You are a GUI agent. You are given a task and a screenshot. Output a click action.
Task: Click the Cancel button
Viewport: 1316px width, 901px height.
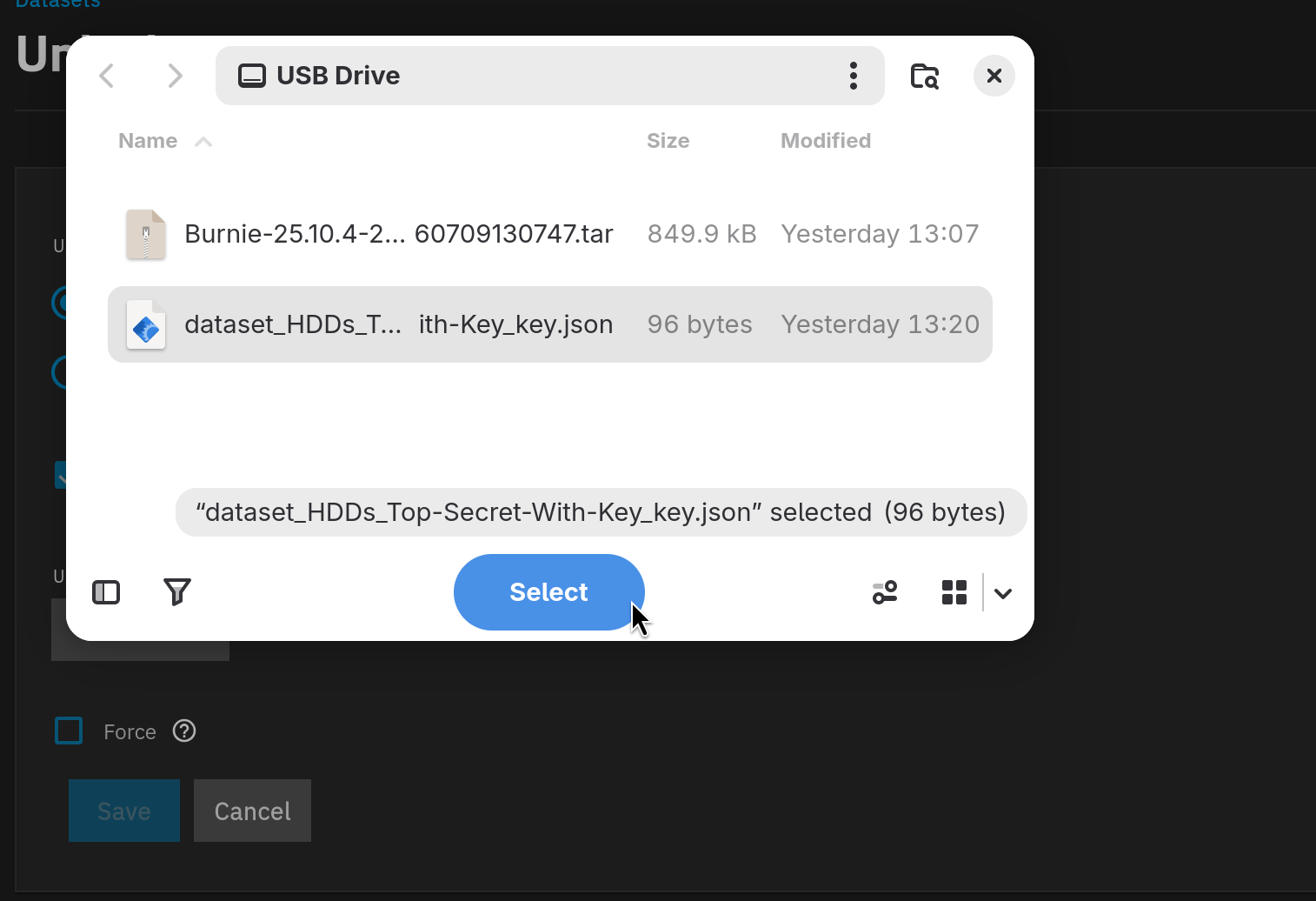coord(252,811)
